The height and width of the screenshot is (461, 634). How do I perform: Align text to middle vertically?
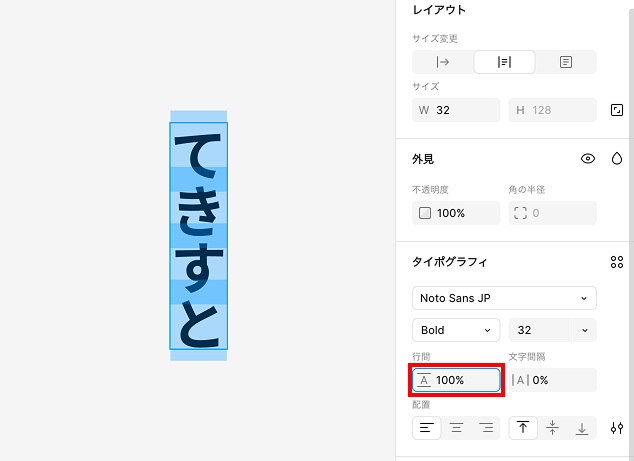pyautogui.click(x=553, y=428)
